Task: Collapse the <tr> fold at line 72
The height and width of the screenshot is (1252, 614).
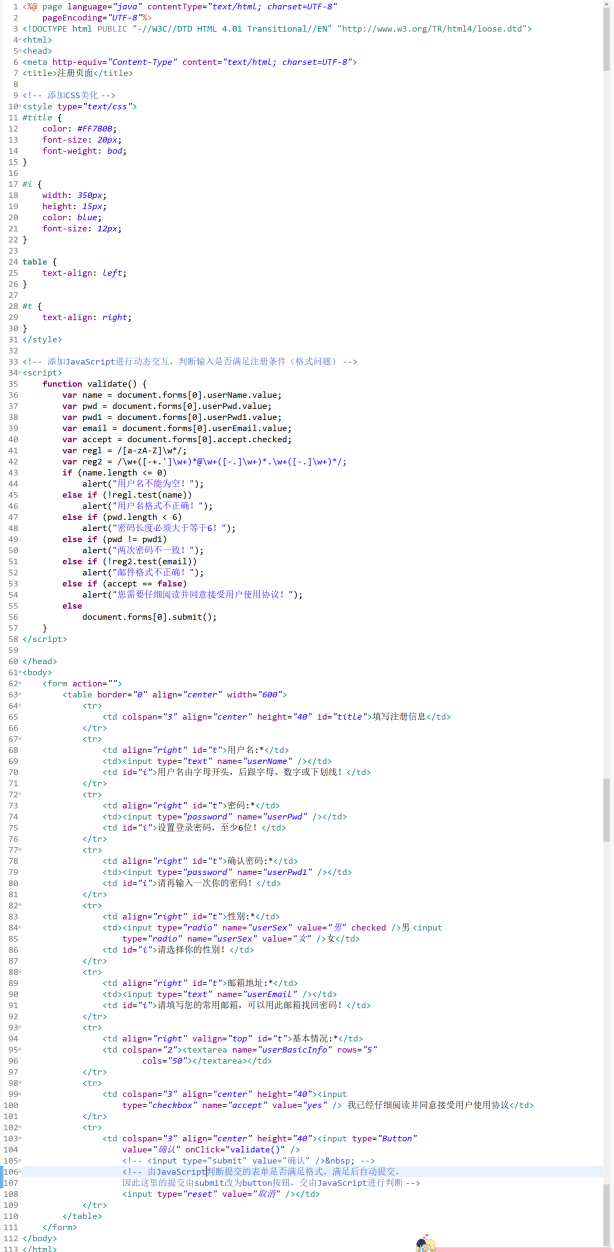Action: tap(20, 795)
